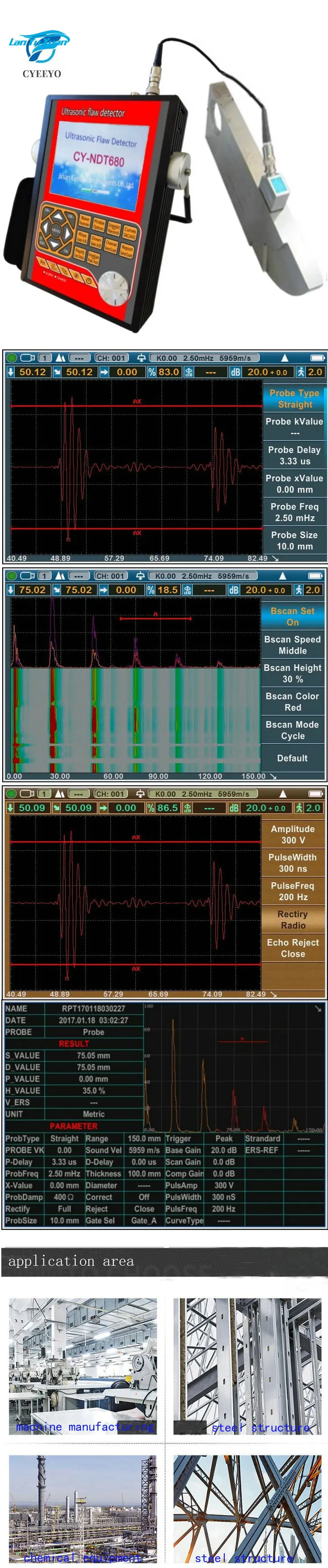Click alarm triangle icon on Amplitude screen

click(283, 794)
